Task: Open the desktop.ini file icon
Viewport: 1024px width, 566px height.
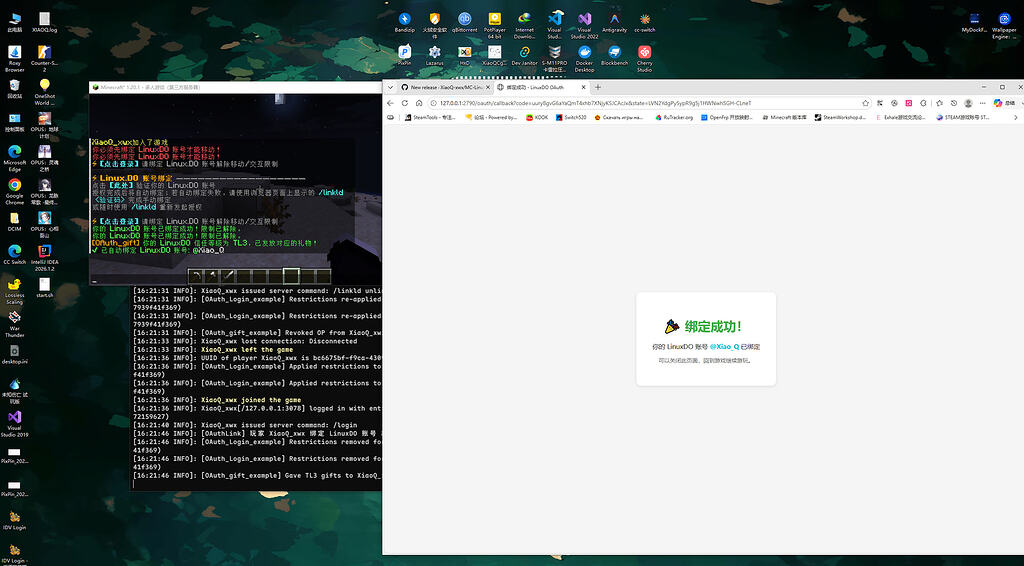Action: [x=14, y=354]
